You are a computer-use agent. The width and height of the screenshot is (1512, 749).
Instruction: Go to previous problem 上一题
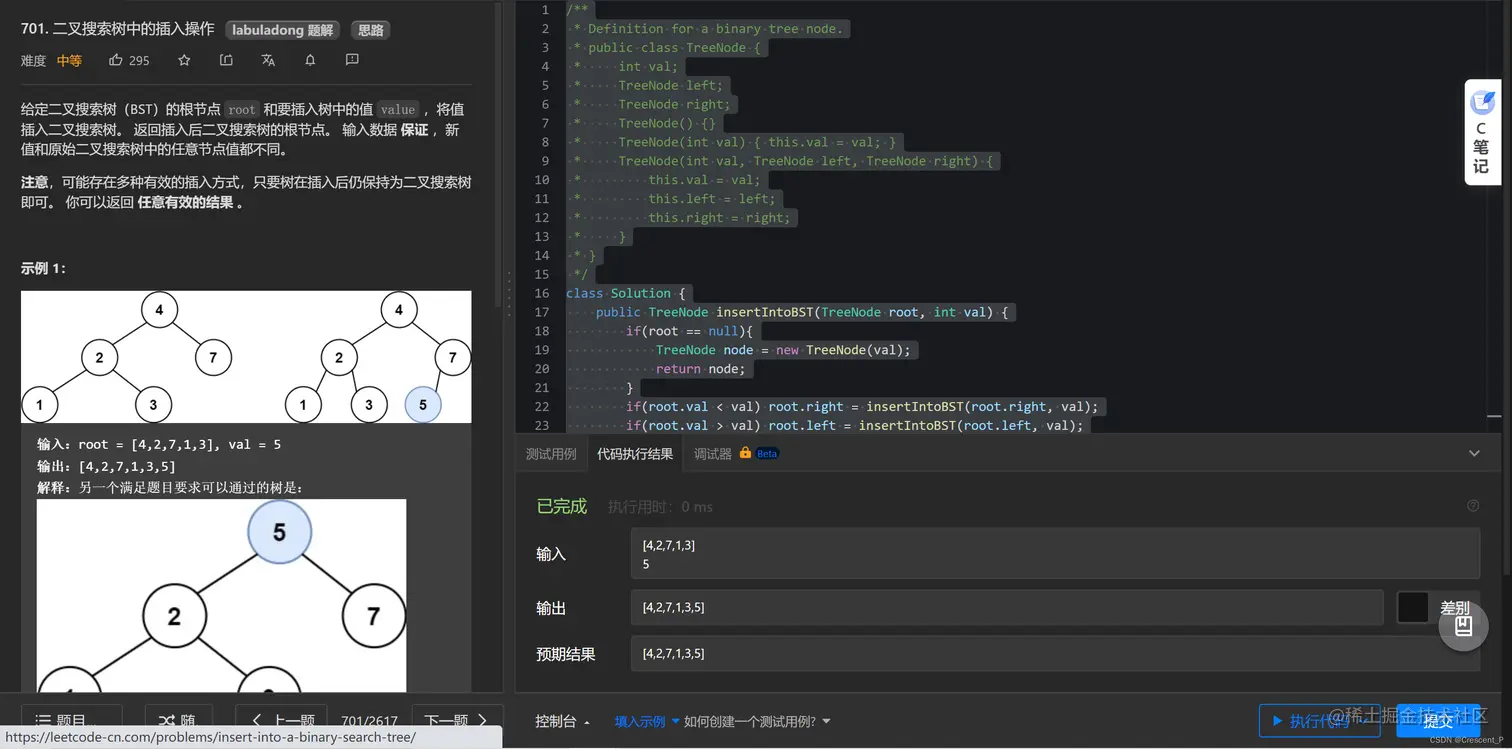coord(281,720)
